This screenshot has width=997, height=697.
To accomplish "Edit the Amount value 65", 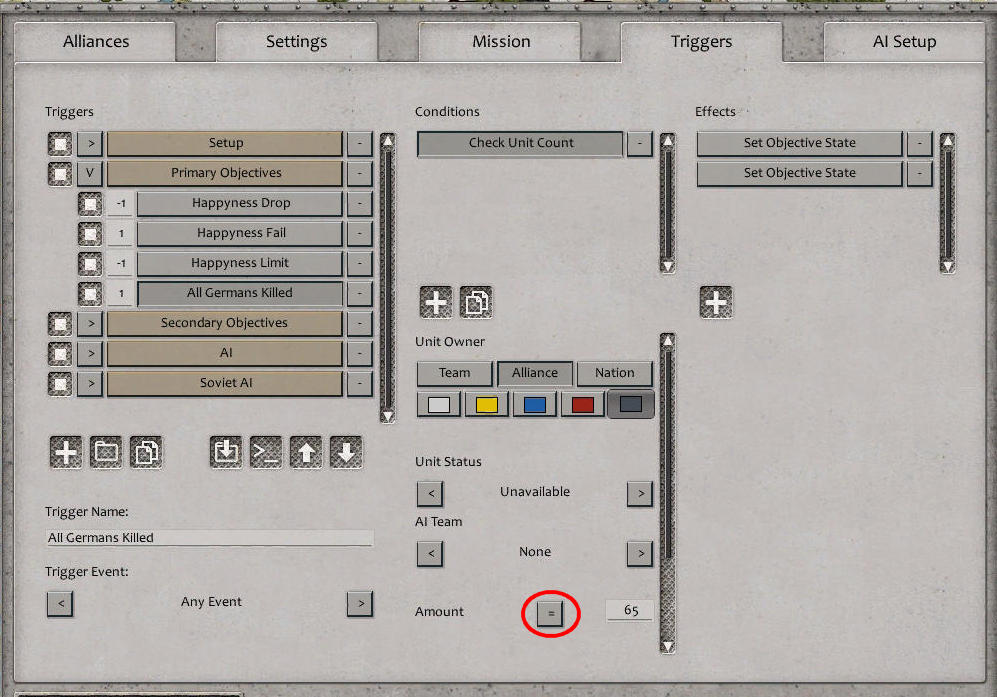I will pyautogui.click(x=630, y=611).
